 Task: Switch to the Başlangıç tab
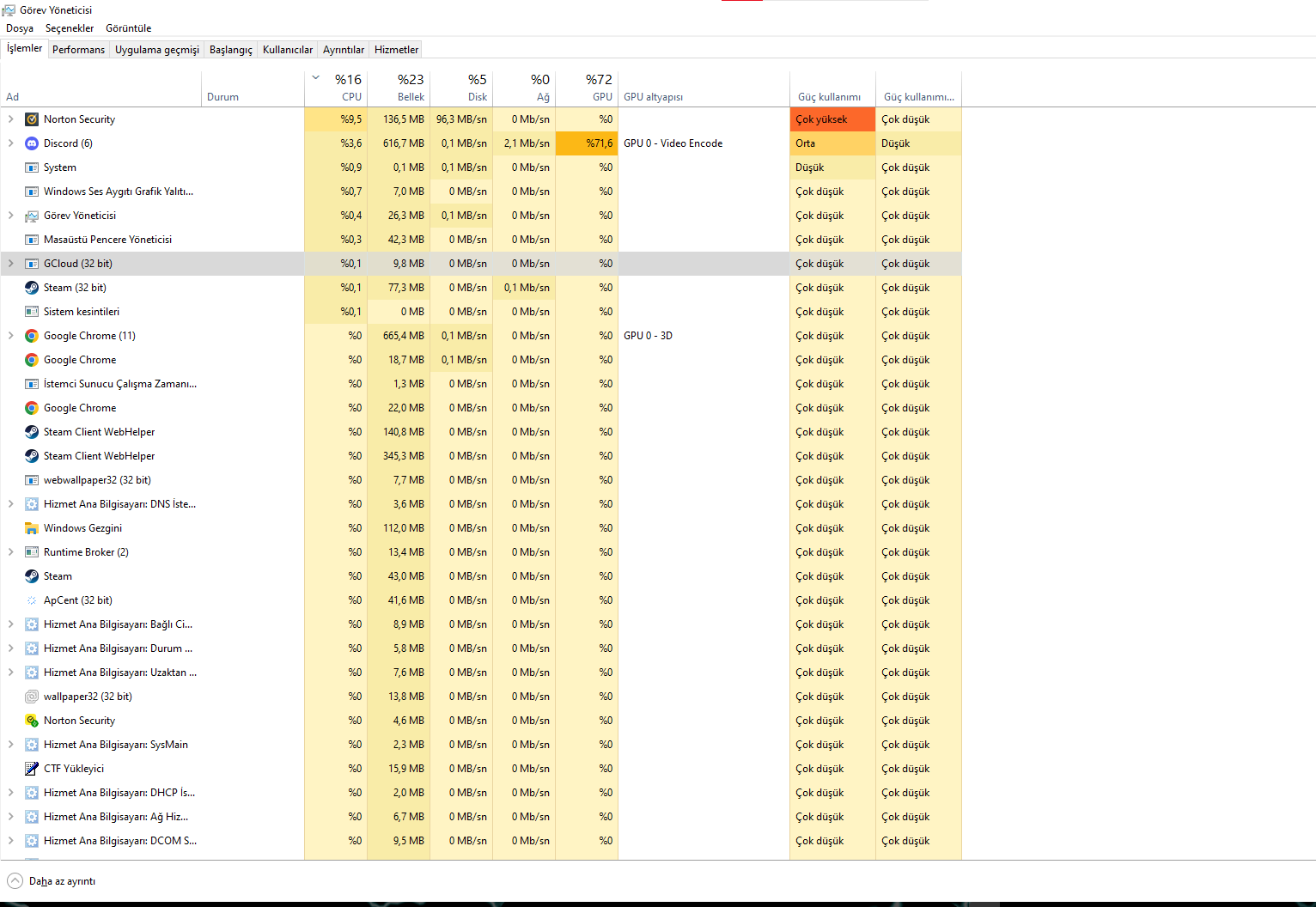click(231, 50)
